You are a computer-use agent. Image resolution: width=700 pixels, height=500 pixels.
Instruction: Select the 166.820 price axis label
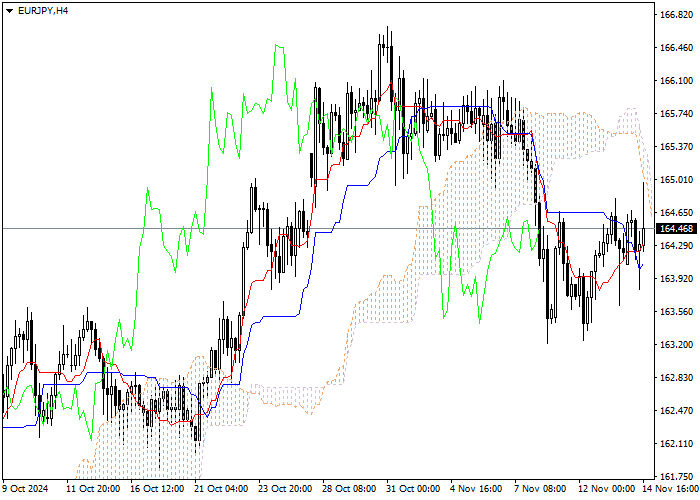(x=676, y=15)
